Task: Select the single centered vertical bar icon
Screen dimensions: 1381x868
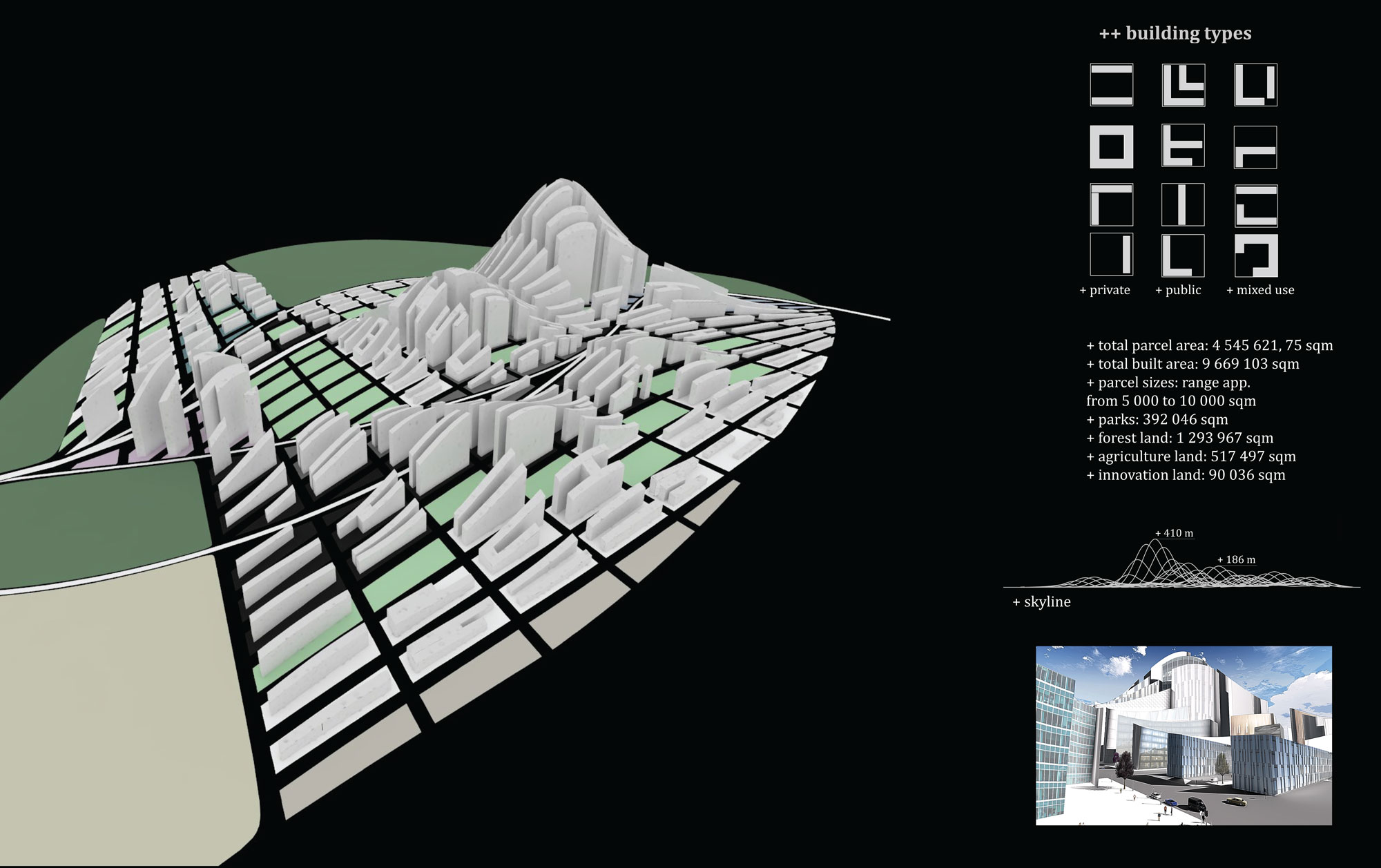Action: click(1183, 205)
